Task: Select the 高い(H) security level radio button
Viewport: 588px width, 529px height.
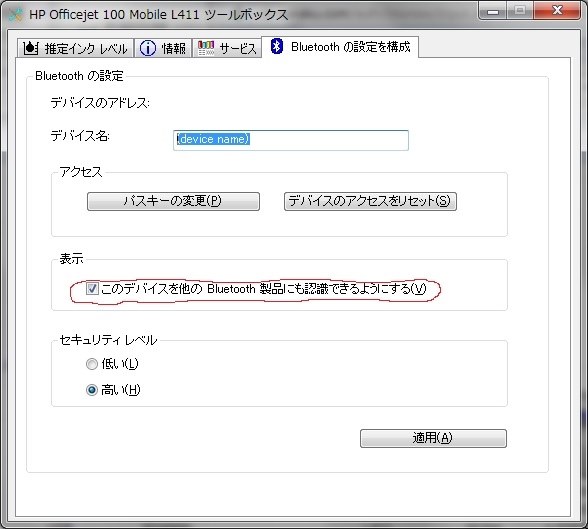Action: (92, 390)
